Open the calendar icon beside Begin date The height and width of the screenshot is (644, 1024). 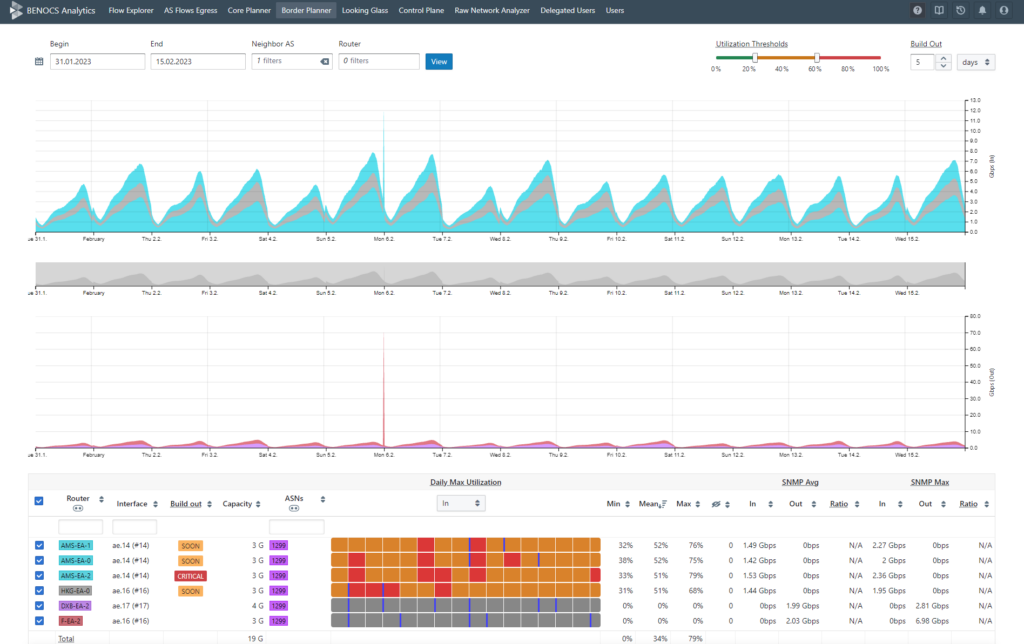click(37, 61)
